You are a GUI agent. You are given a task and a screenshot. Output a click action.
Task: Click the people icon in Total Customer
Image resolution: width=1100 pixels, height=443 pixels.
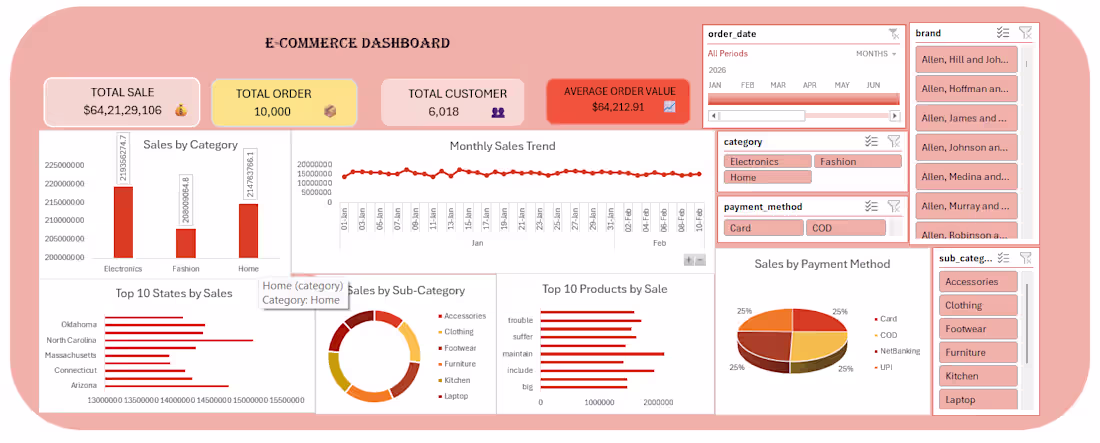[x=498, y=111]
